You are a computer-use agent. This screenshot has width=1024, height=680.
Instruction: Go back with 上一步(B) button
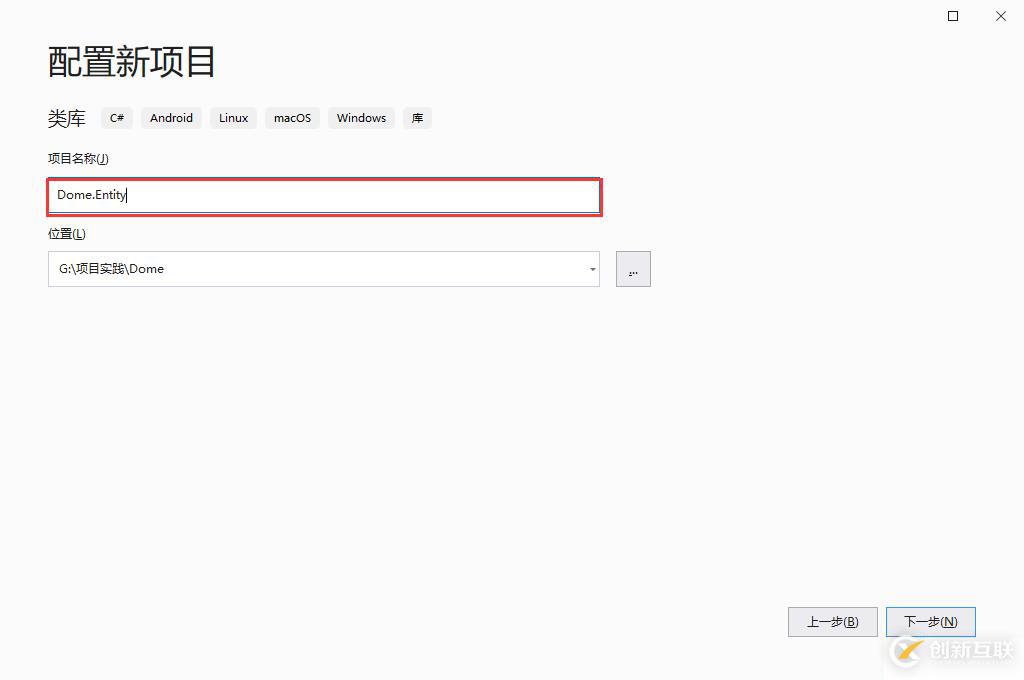[833, 622]
